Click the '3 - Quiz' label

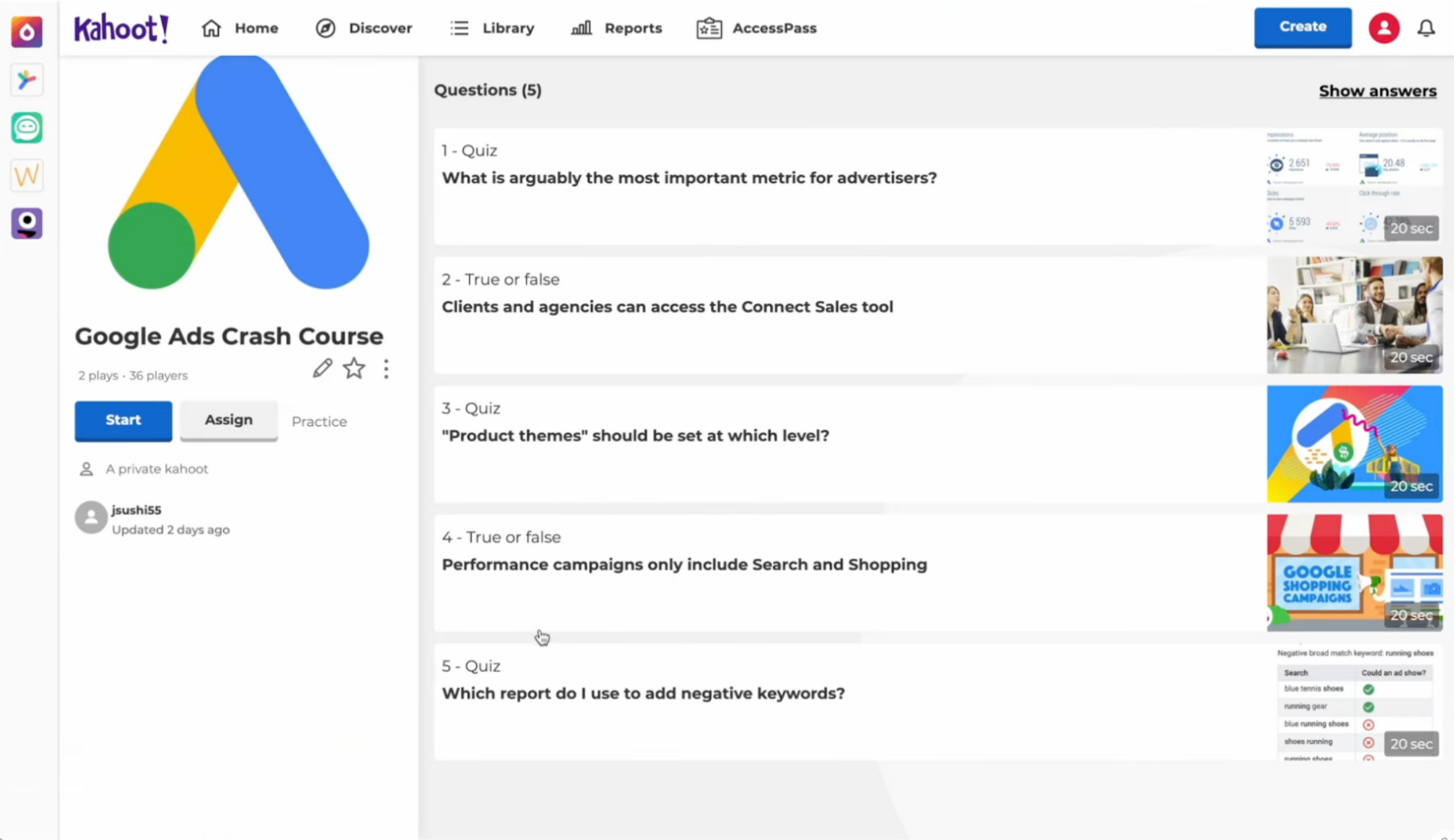(x=471, y=408)
